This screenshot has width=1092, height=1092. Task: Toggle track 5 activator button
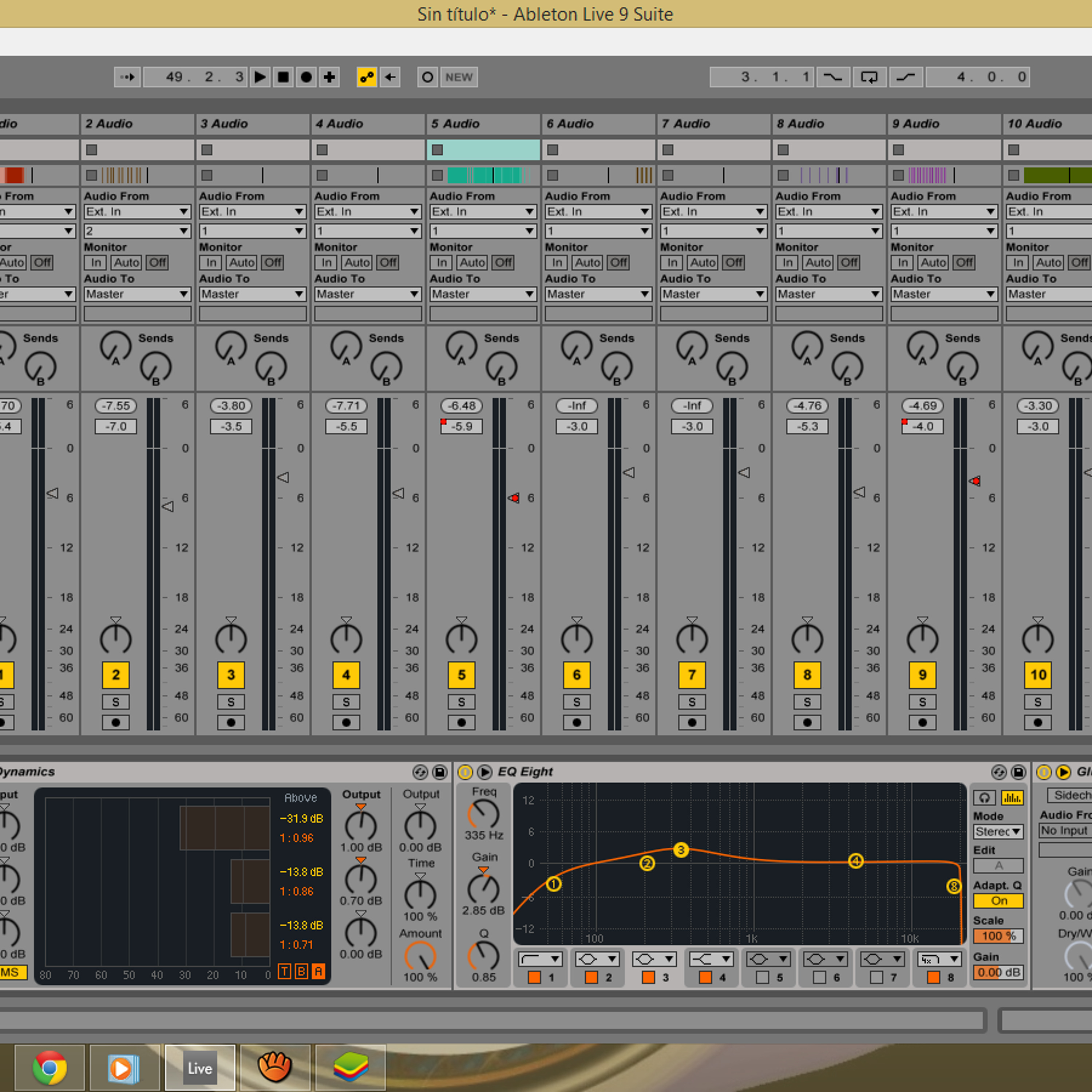pyautogui.click(x=462, y=675)
